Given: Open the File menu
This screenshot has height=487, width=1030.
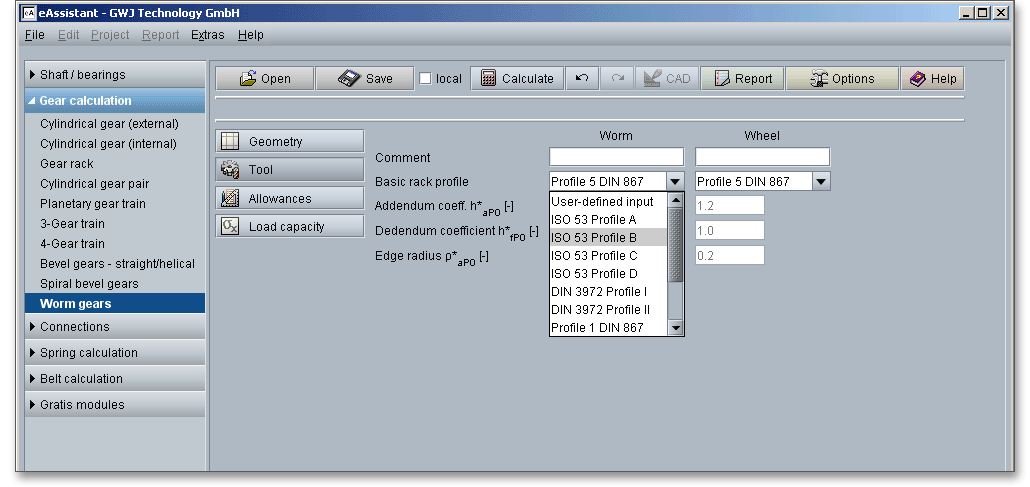Looking at the screenshot, I should coord(34,35).
